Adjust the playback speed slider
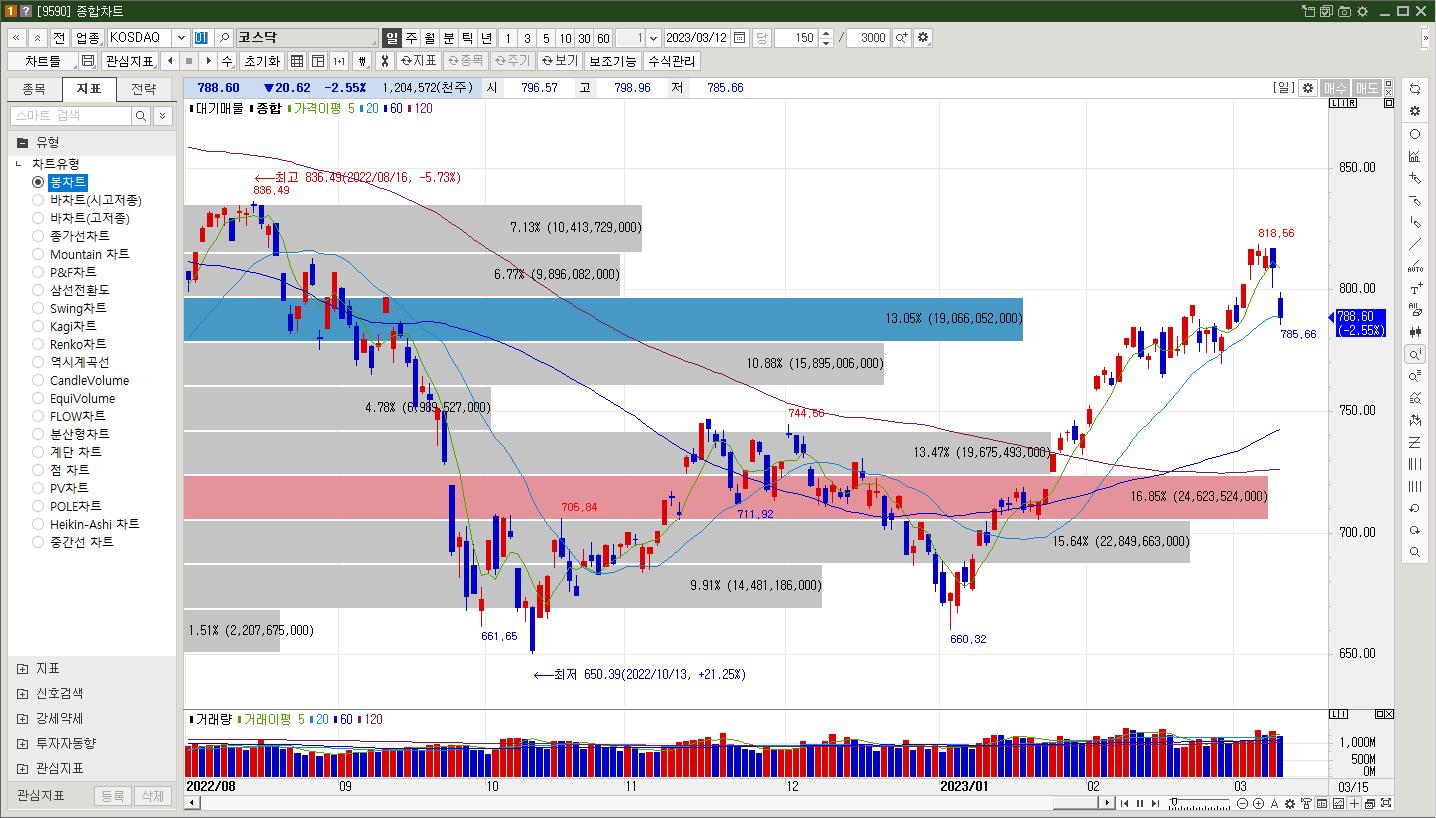Image resolution: width=1436 pixels, height=818 pixels. click(1174, 802)
